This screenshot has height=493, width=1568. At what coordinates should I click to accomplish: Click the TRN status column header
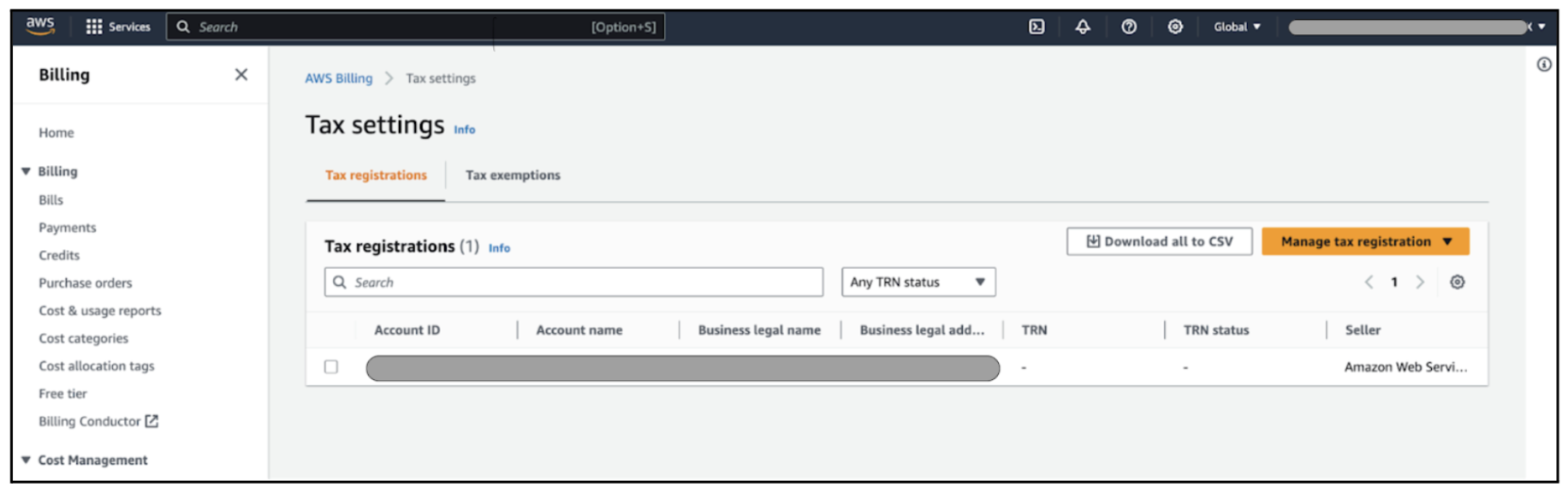1216,330
